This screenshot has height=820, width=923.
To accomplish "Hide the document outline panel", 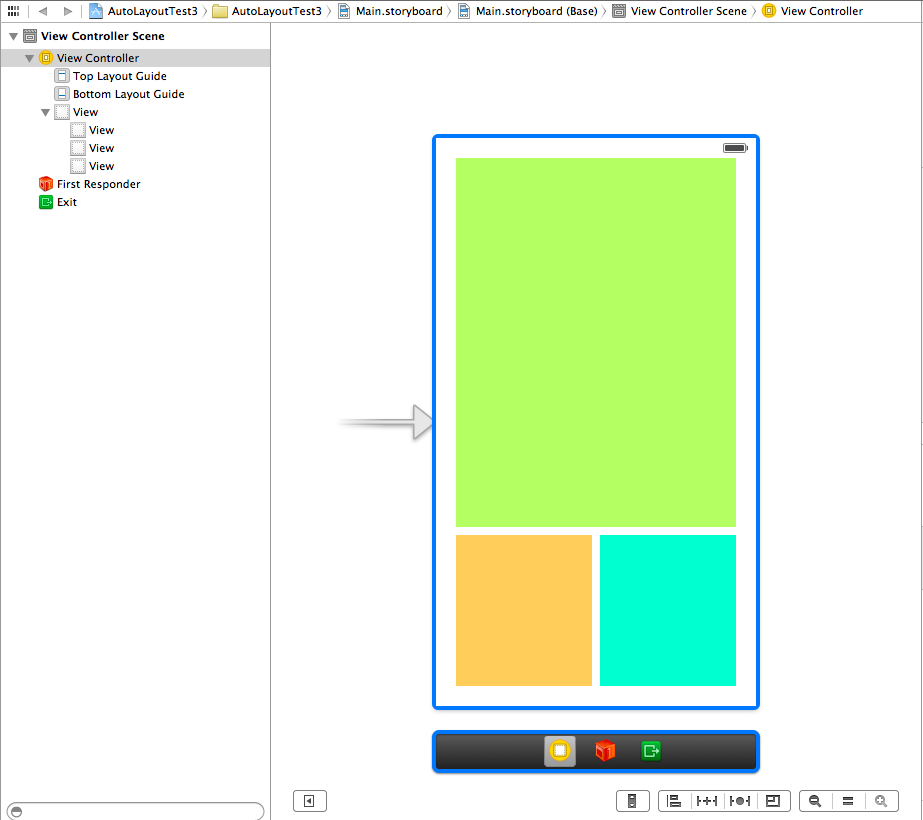I will tap(310, 801).
